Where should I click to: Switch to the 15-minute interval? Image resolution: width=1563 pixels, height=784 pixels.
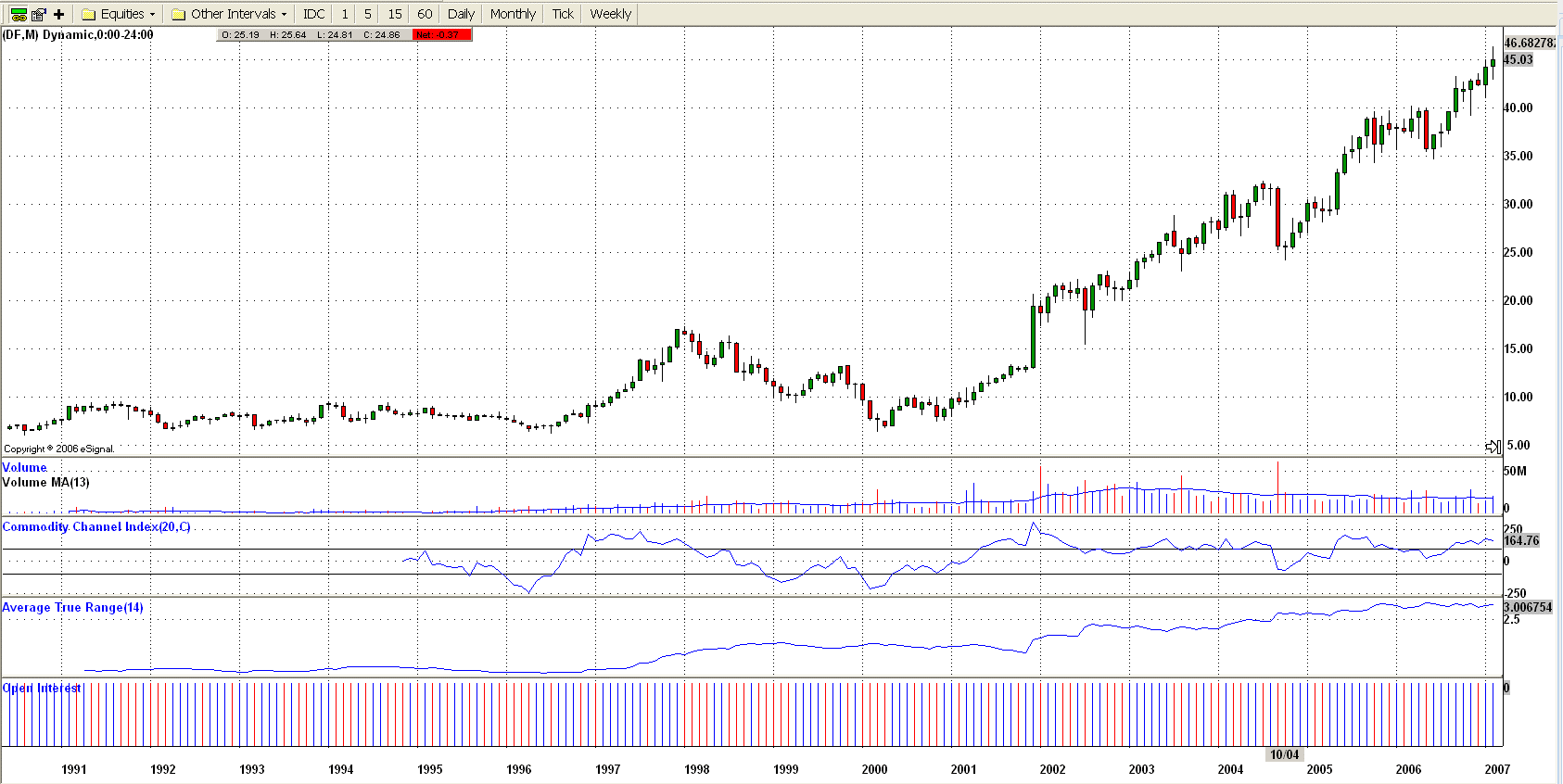[x=395, y=14]
